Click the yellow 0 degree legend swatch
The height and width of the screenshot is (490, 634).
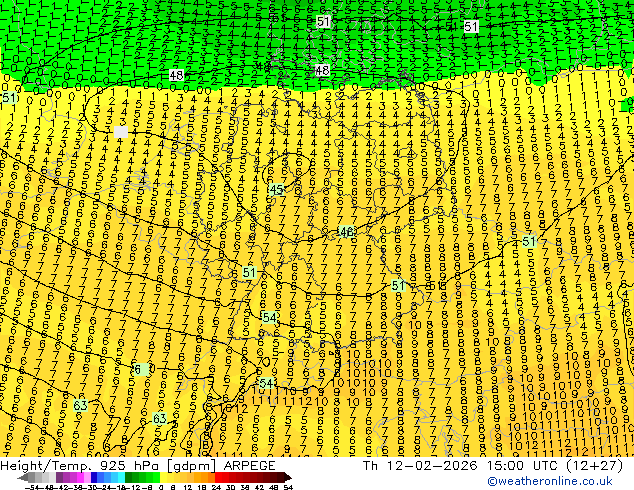pos(163,477)
